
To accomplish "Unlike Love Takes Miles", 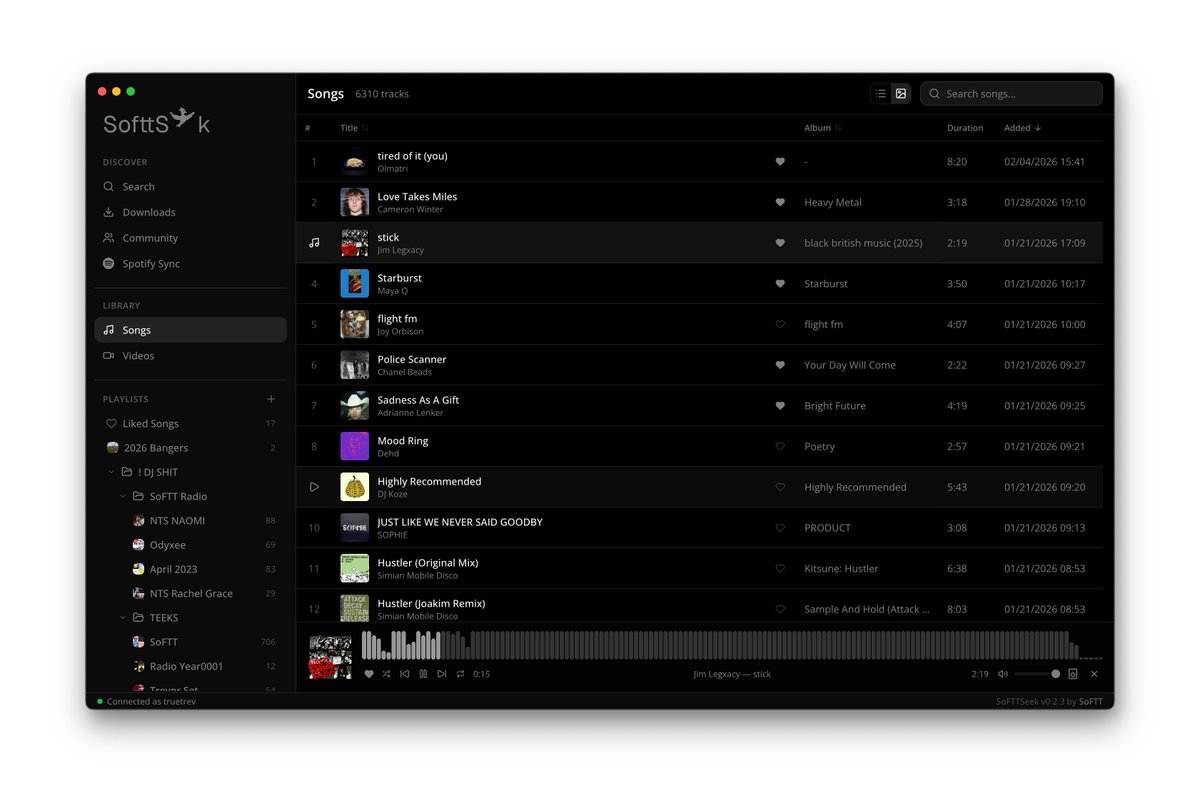I will [780, 202].
